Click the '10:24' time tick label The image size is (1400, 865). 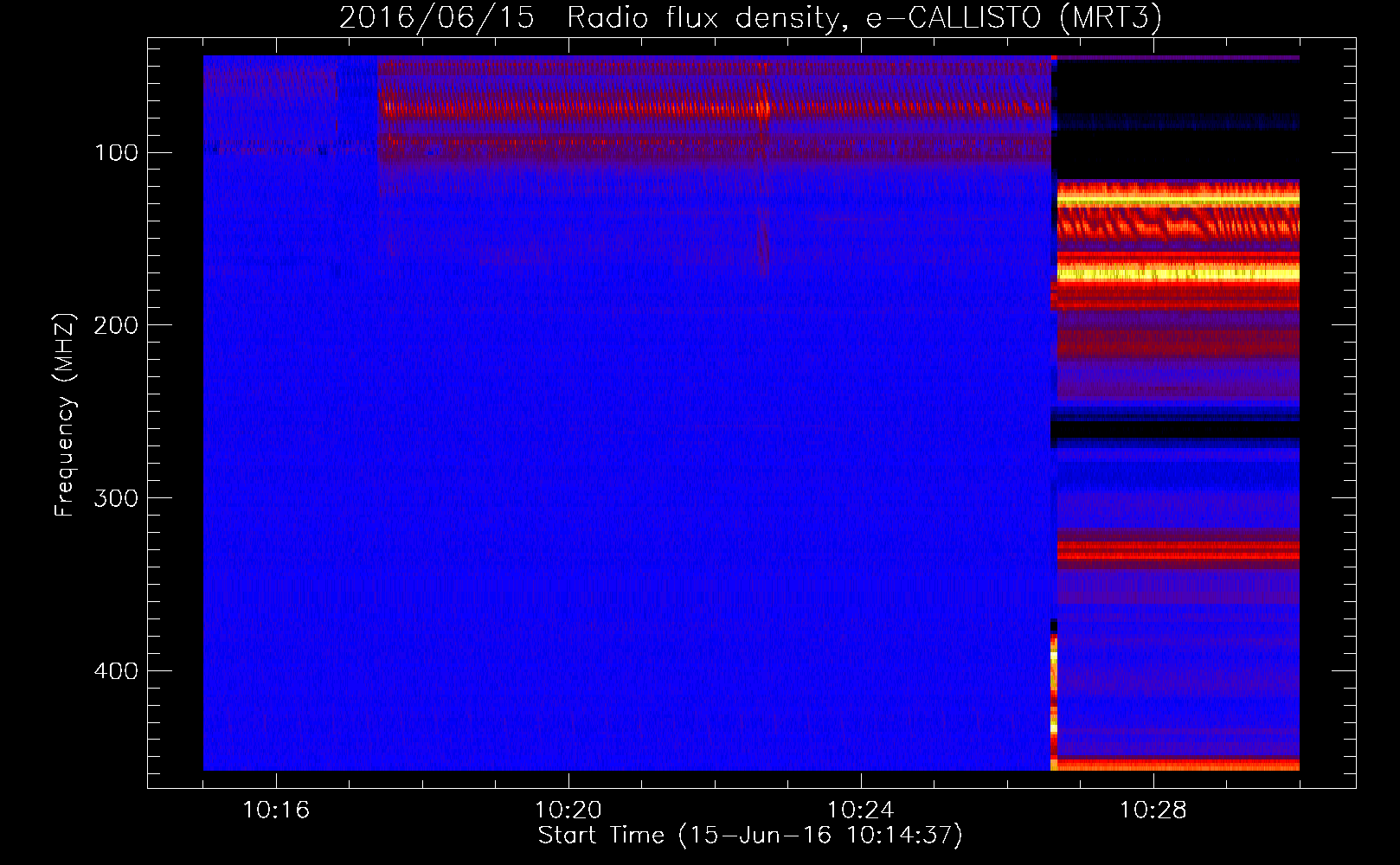pyautogui.click(x=861, y=811)
